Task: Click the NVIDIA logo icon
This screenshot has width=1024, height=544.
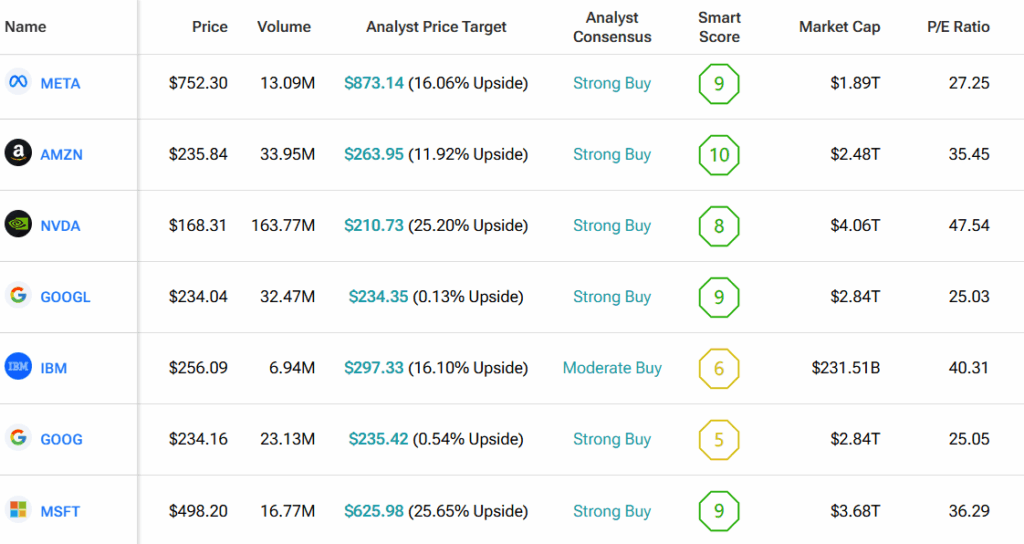Action: pos(18,225)
